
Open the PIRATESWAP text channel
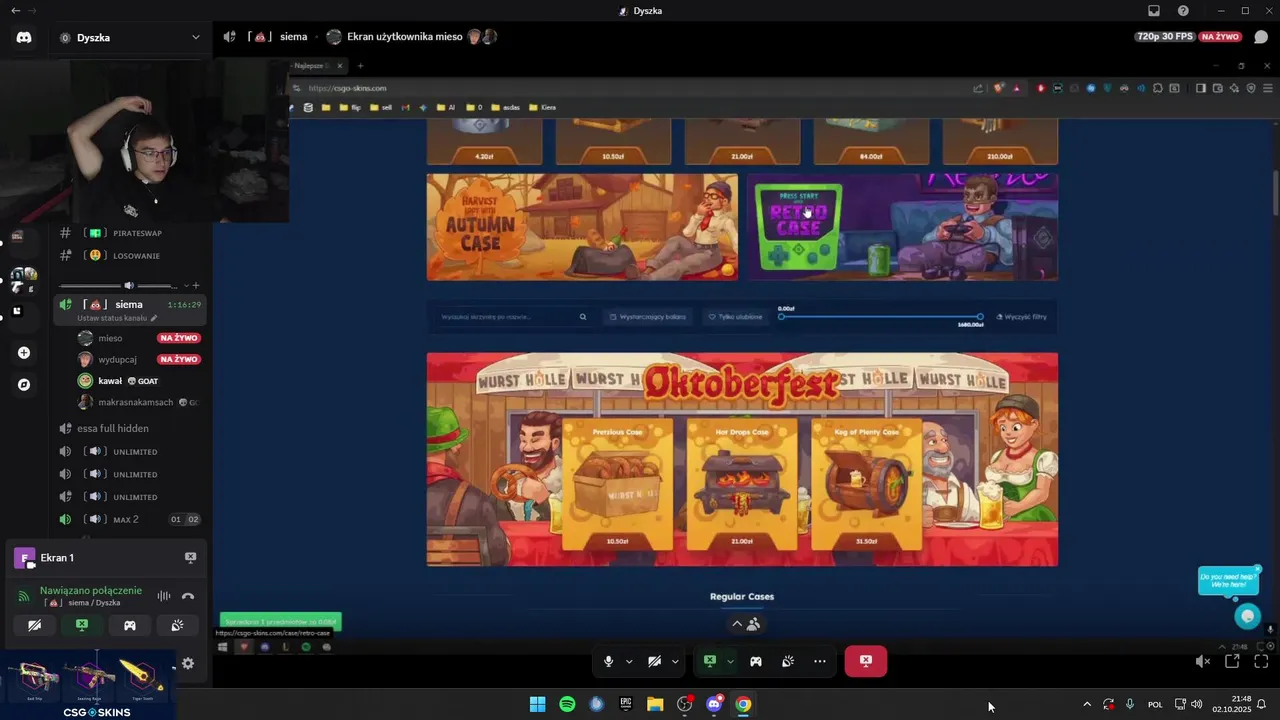point(130,233)
